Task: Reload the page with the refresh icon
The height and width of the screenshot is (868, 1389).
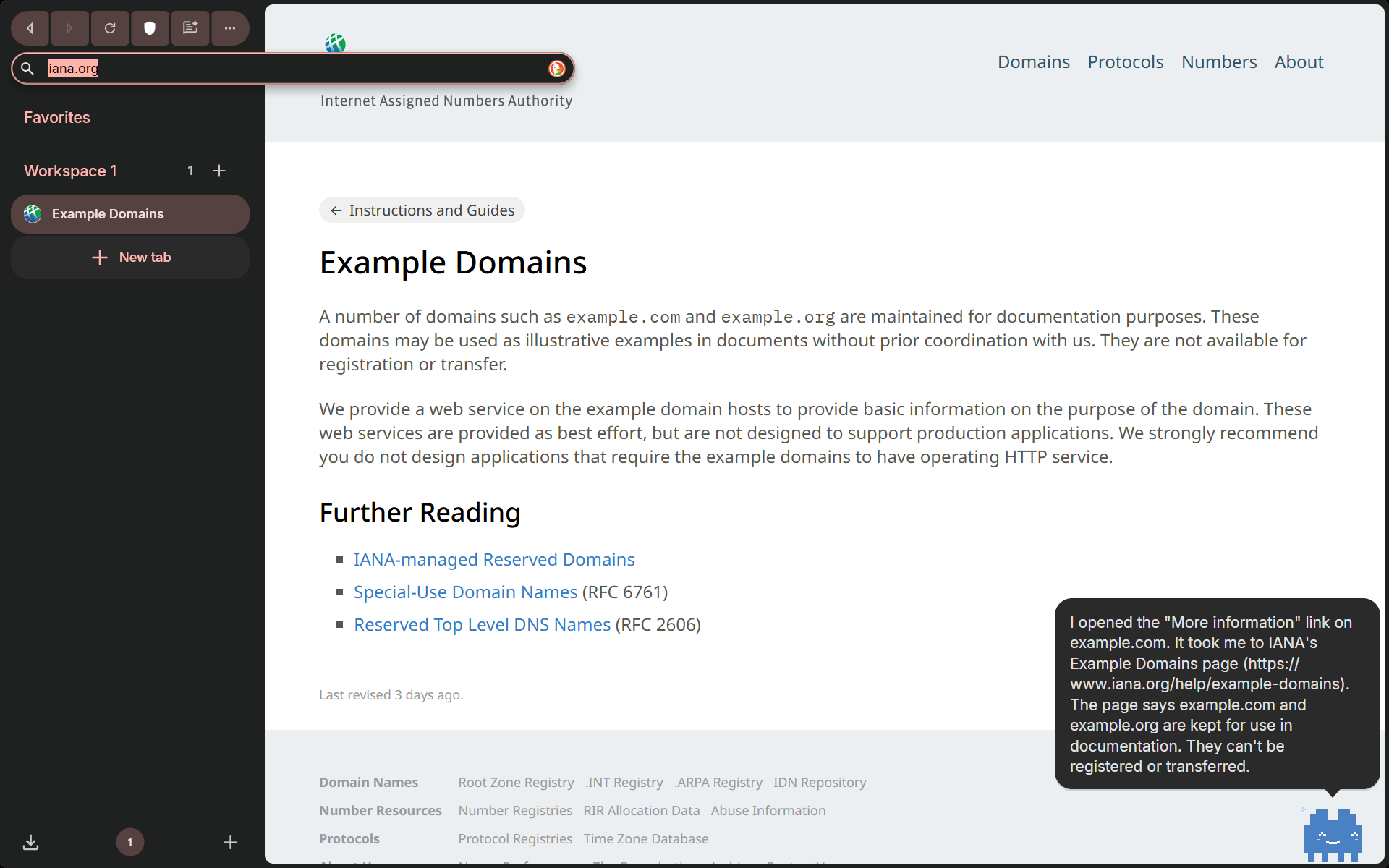Action: point(110,28)
